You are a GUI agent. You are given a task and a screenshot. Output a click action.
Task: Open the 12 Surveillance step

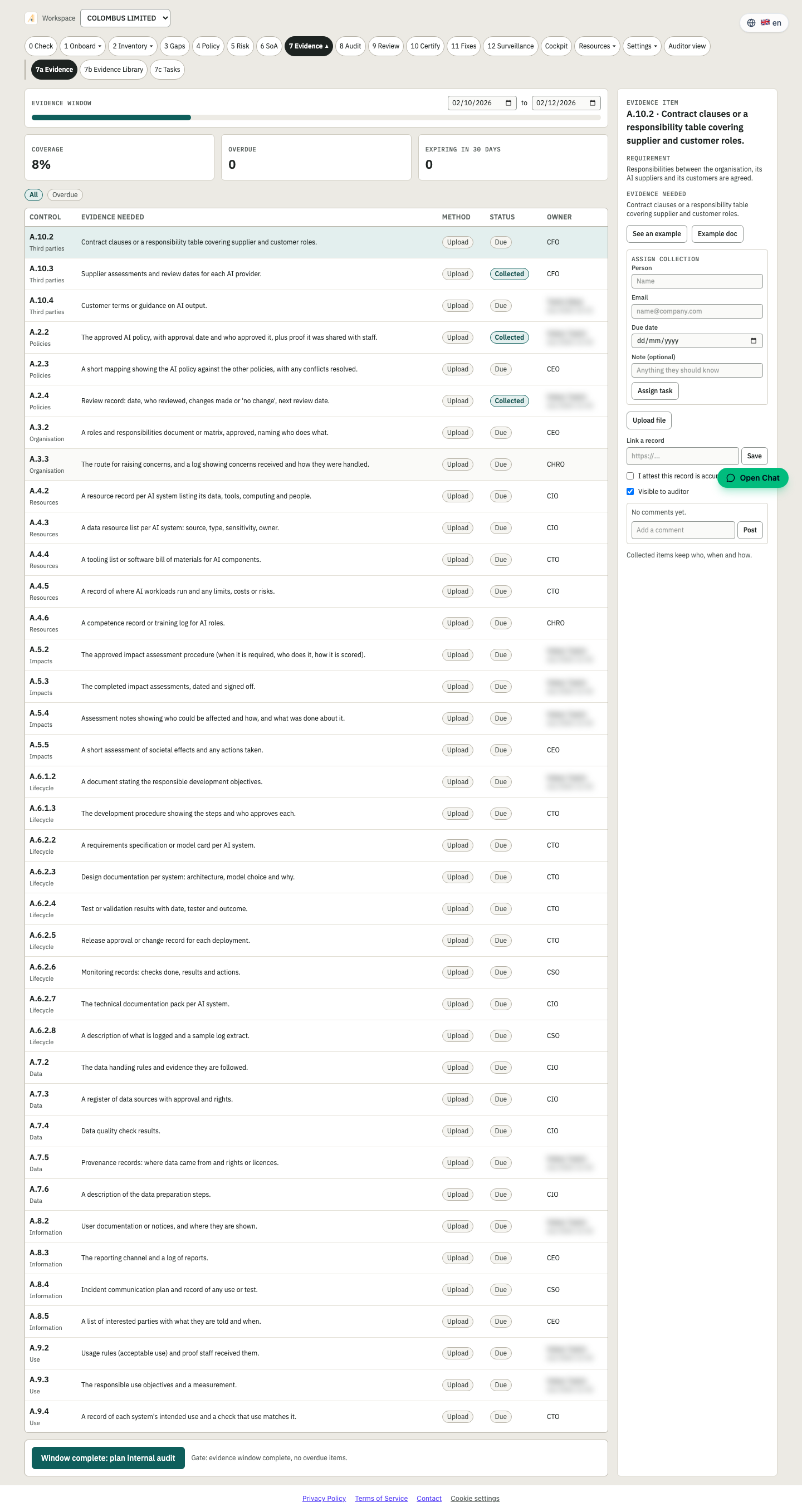(x=510, y=46)
